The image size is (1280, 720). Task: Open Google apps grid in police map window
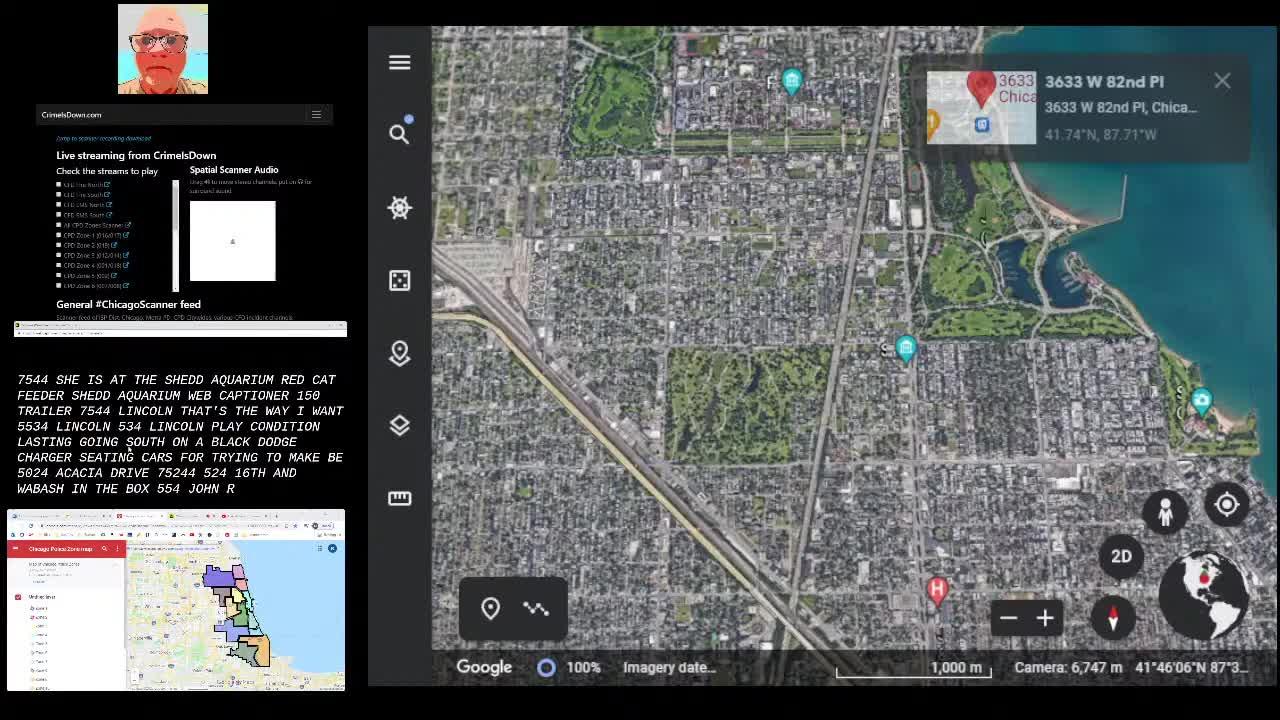[320, 548]
